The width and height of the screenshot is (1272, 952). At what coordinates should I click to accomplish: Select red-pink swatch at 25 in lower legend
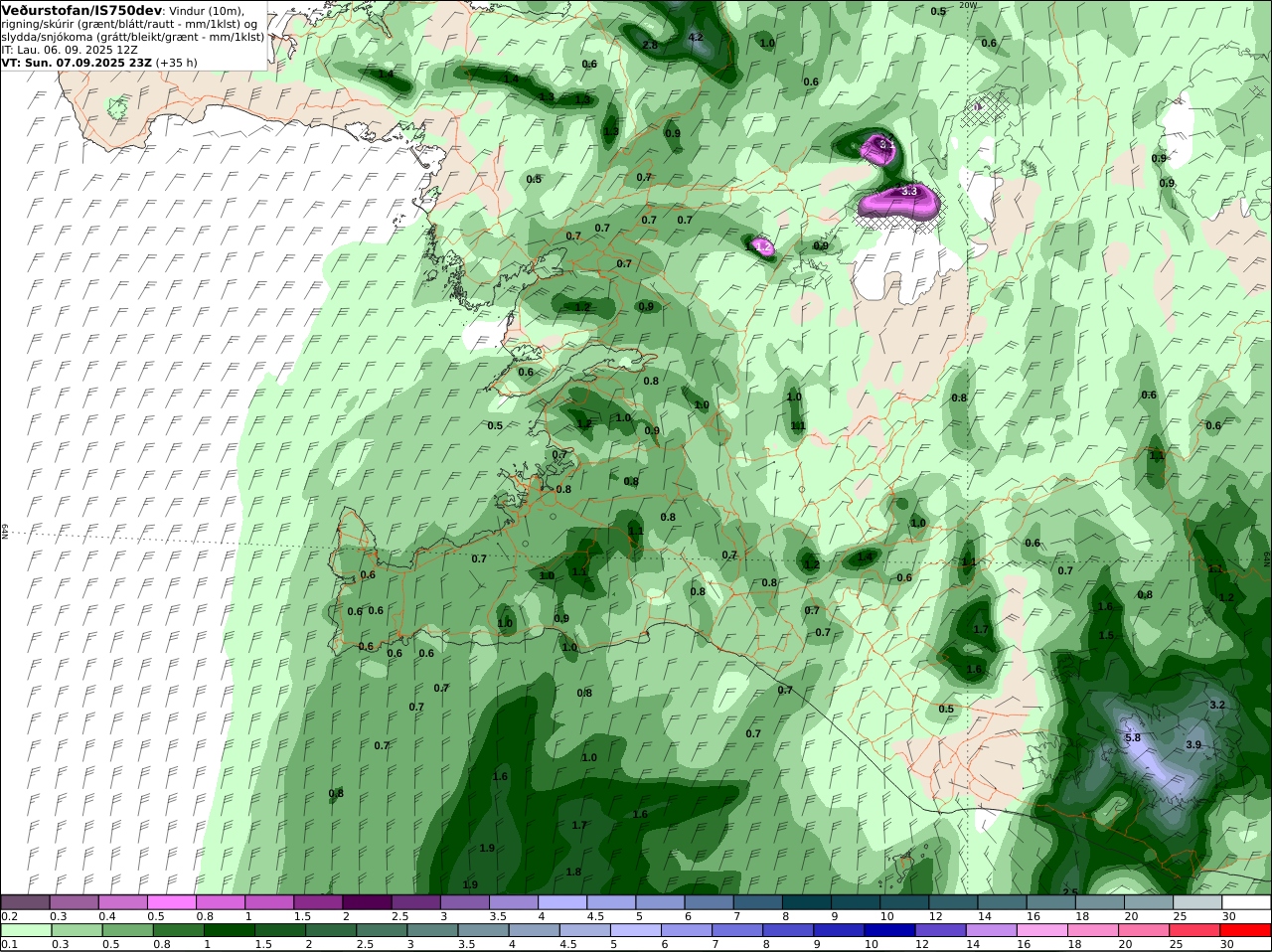pos(1193,930)
